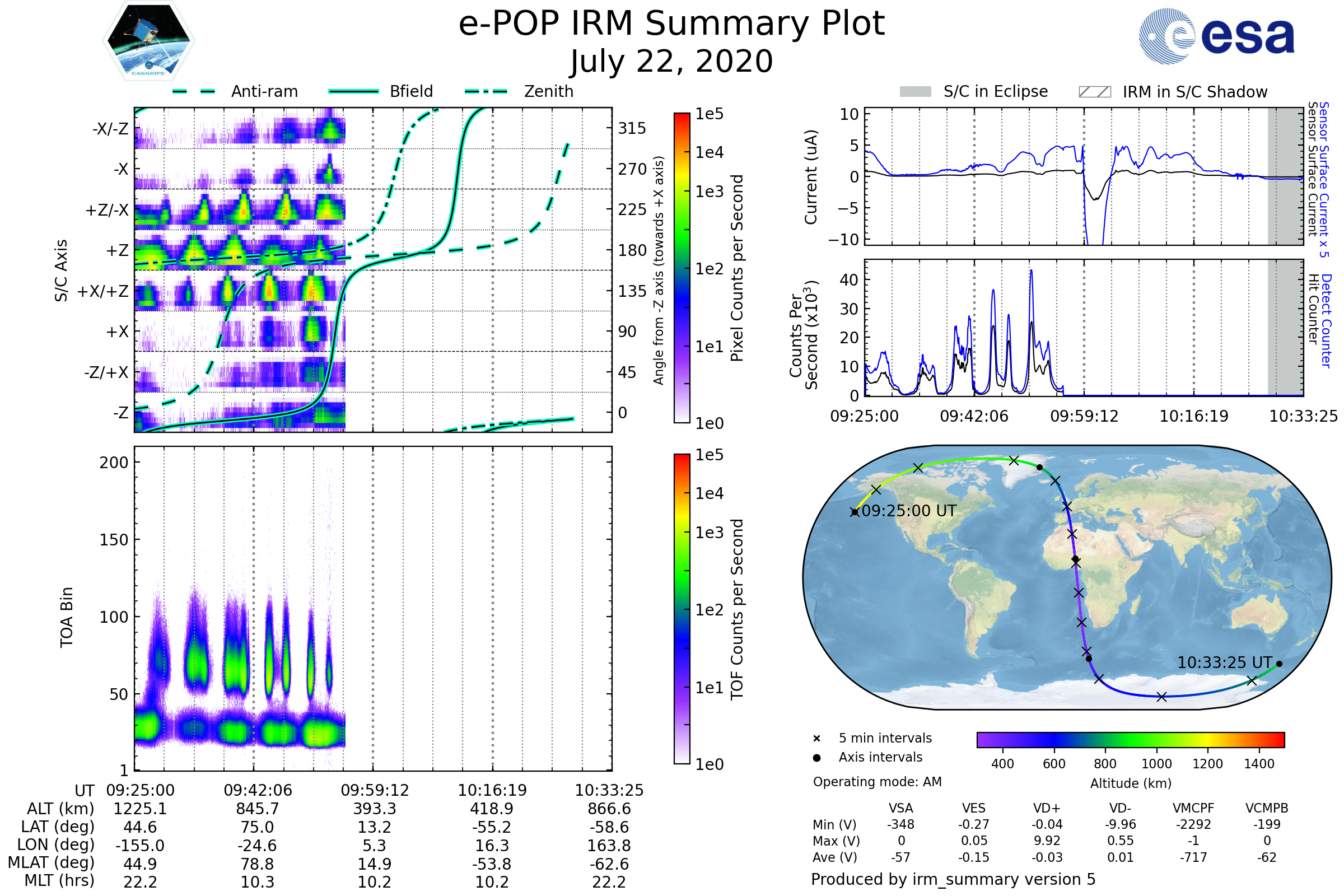Click the Altitude color bar
The image size is (1344, 896).
(1130, 739)
